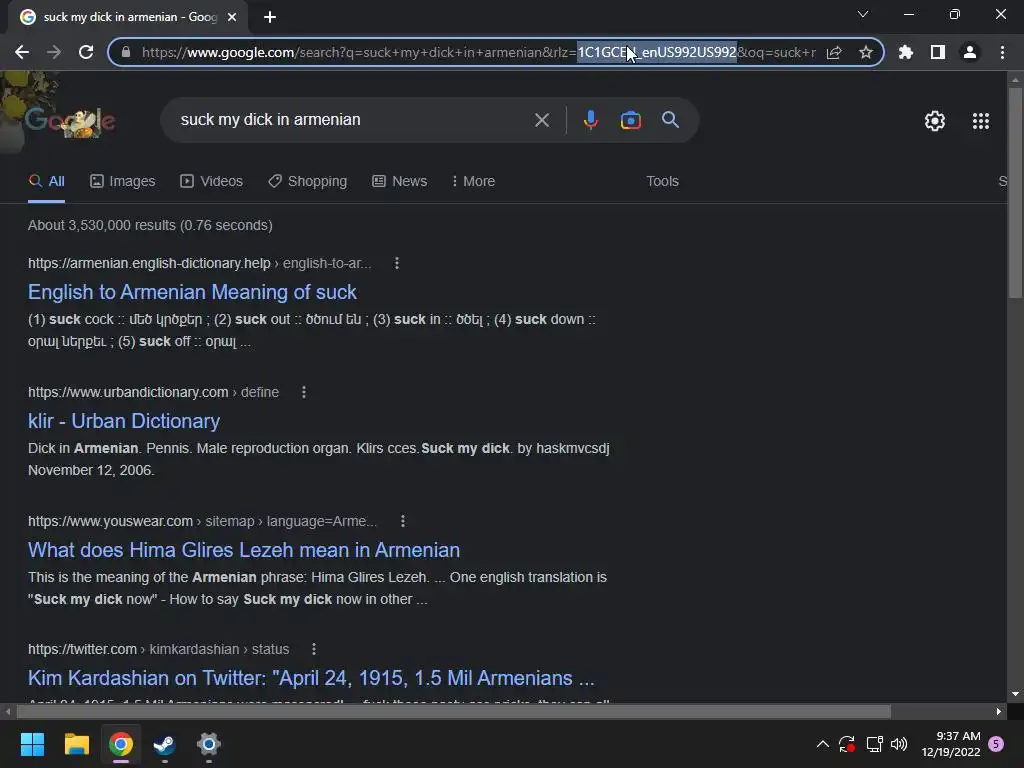The width and height of the screenshot is (1024, 768).
Task: Switch to the Shopping tab
Action: coord(308,182)
